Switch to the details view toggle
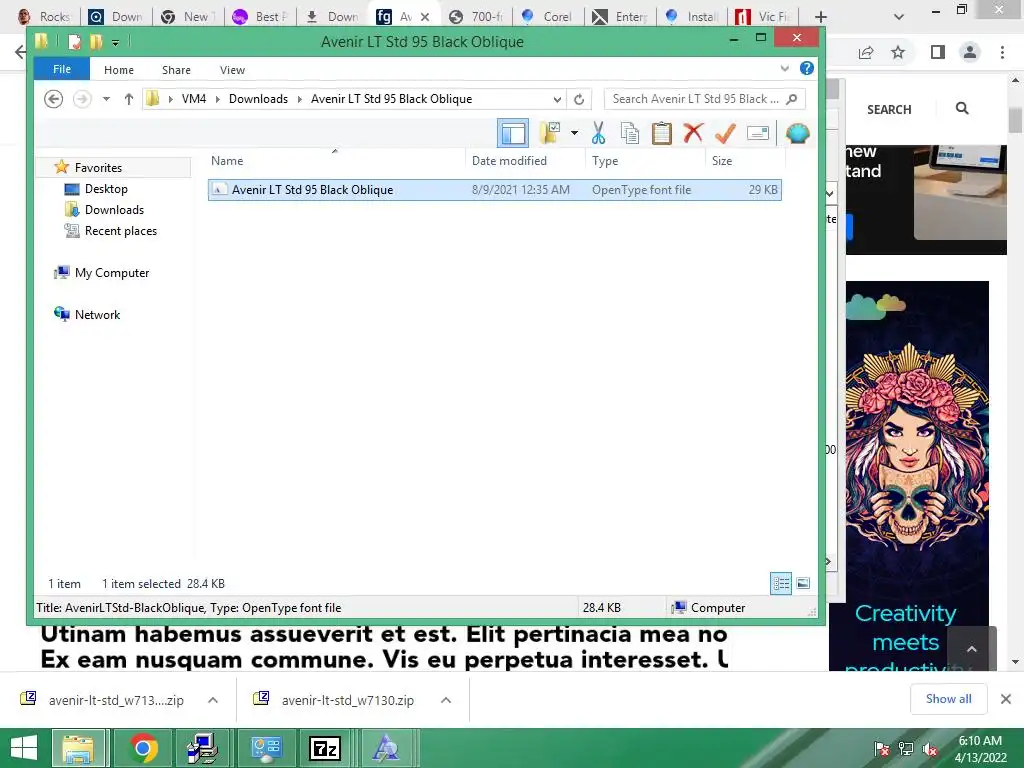The height and width of the screenshot is (768, 1024). [x=781, y=583]
